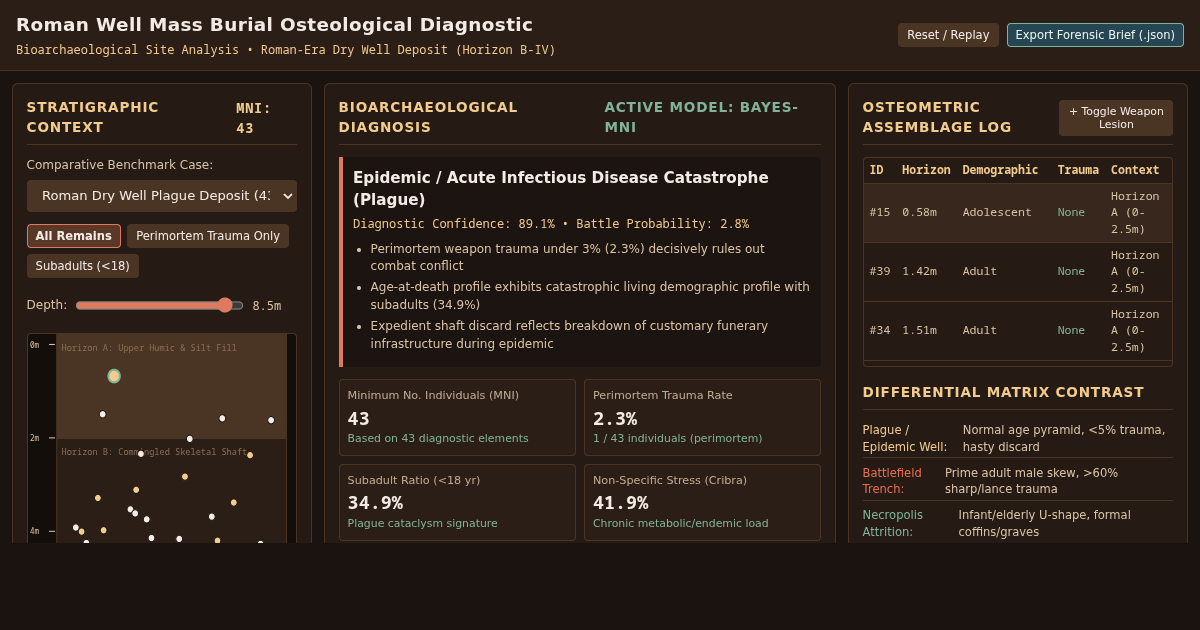Click the 'Horizon A: Upper Humic & Silt Fill' label
Screen dimensions: 1200x630
point(149,348)
